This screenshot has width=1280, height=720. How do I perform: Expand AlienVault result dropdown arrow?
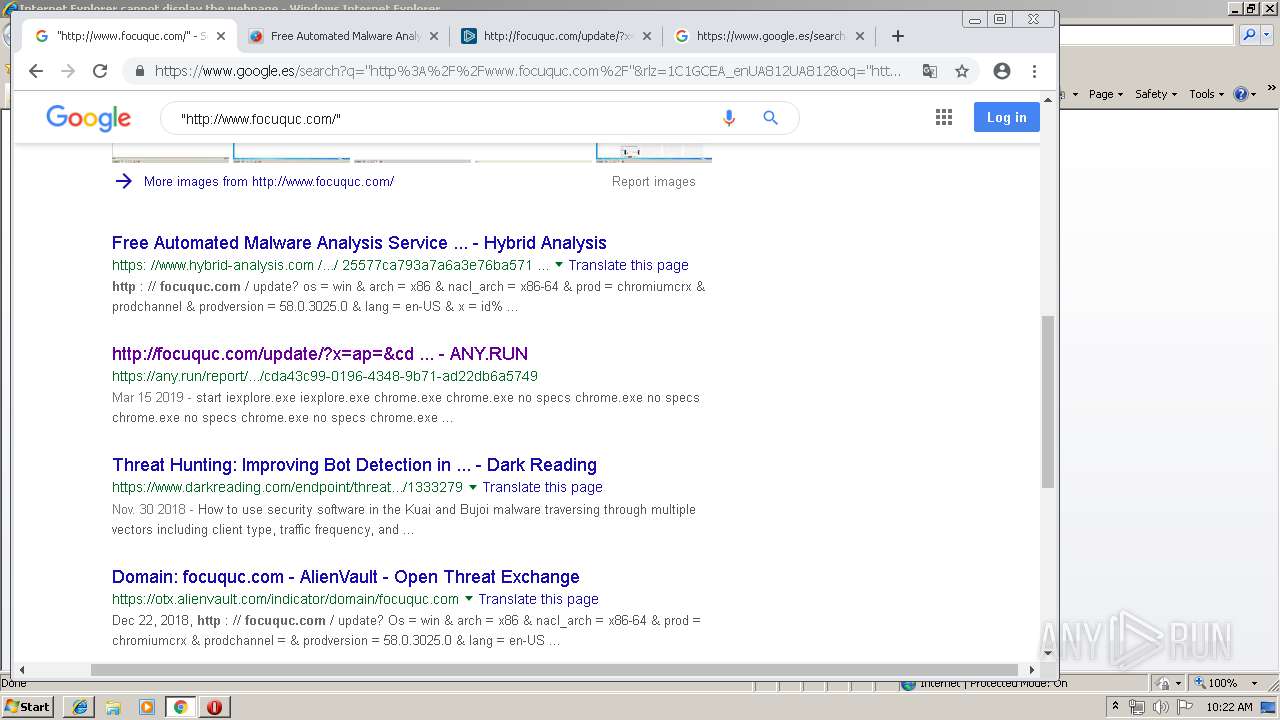coord(469,599)
